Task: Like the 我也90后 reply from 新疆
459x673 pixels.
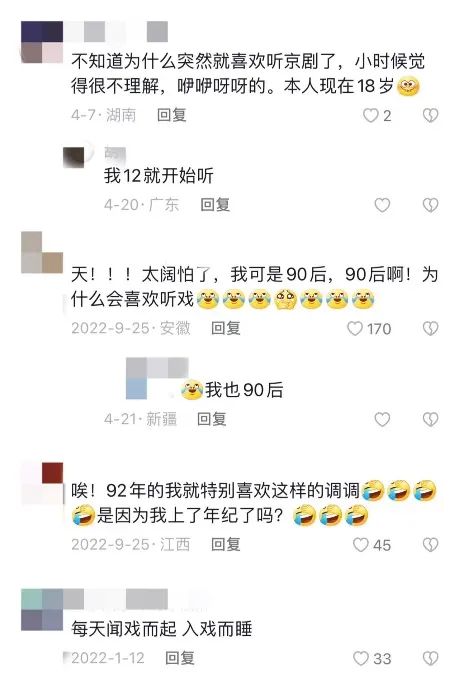Action: pos(382,419)
